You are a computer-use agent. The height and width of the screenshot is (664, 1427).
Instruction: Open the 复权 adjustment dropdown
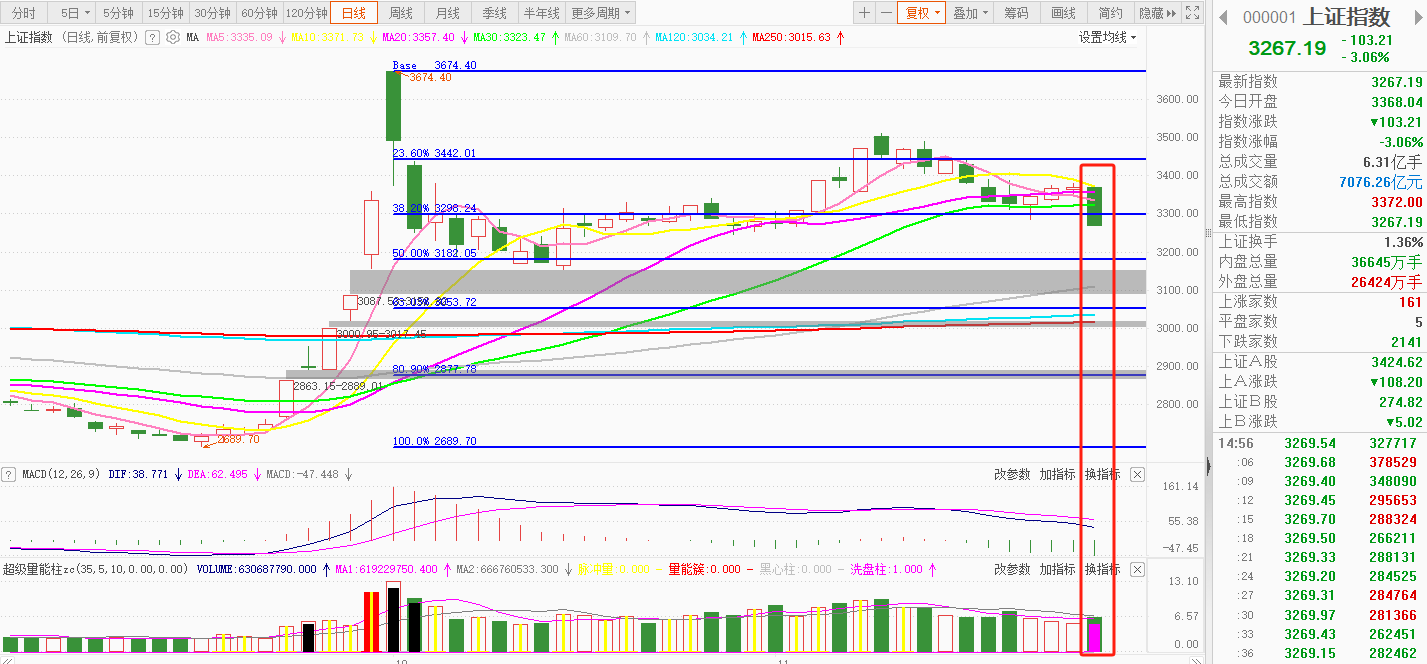923,13
